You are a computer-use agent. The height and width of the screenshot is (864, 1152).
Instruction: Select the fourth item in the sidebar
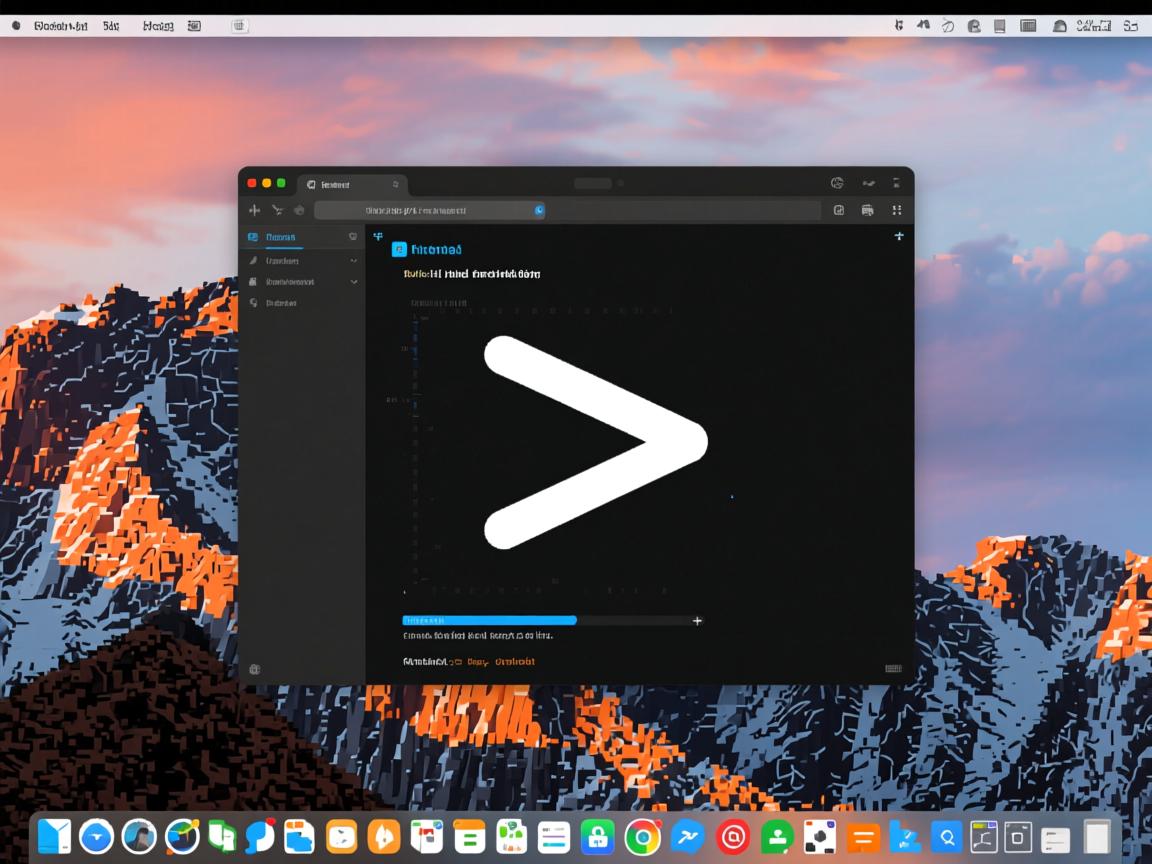coord(280,303)
